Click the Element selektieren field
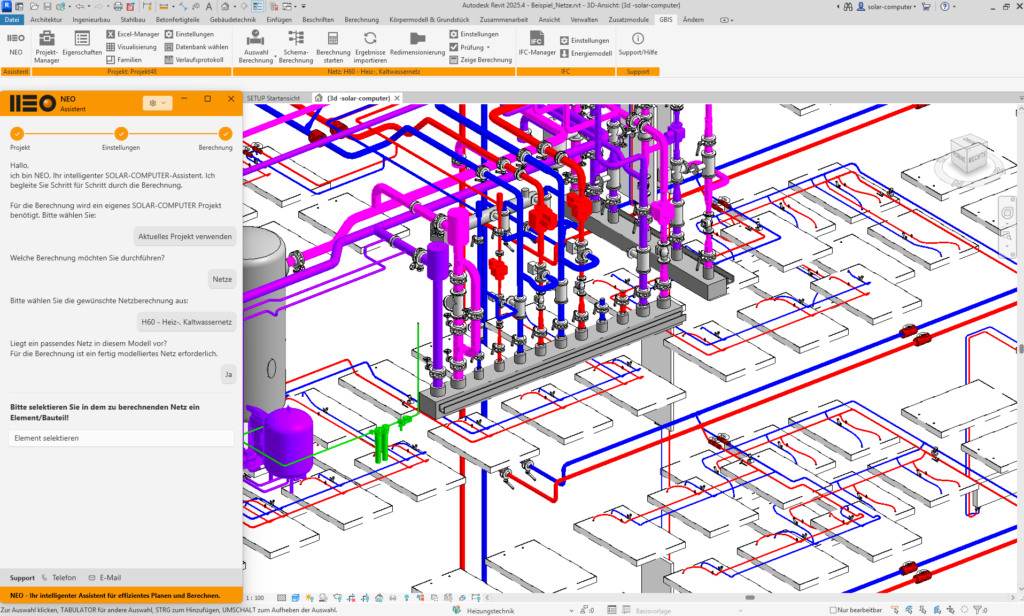Screen dimensions: 1024x616 tap(121, 438)
